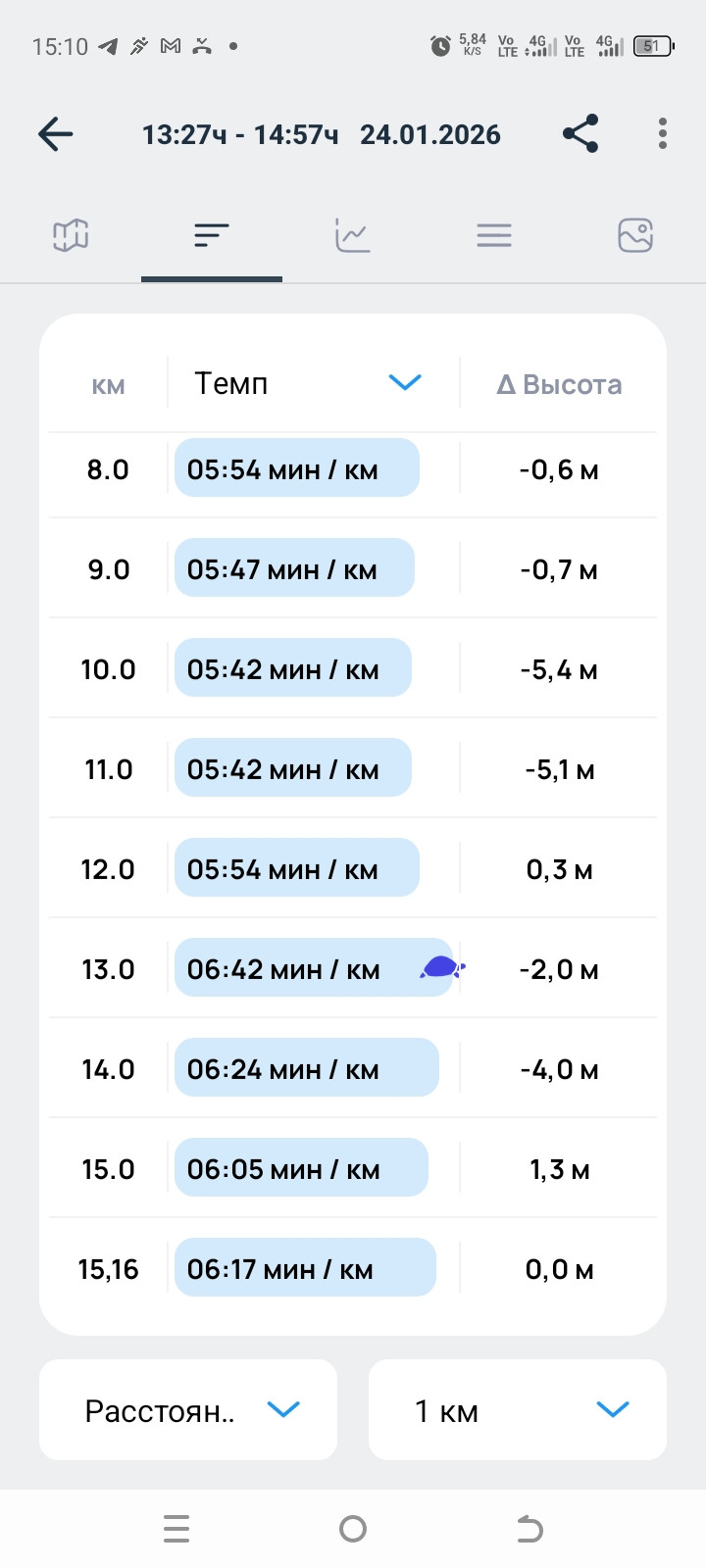Open the 1 км interval dropdown
This screenshot has width=706, height=1568.
518,1409
